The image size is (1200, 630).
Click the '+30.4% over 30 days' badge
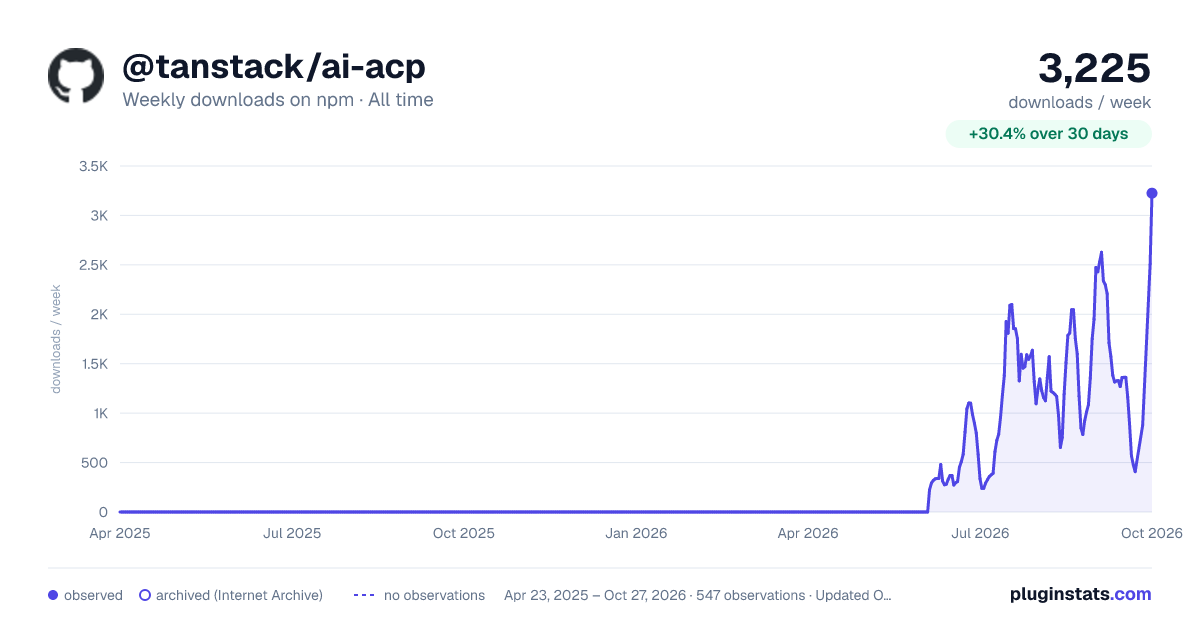[1049, 134]
